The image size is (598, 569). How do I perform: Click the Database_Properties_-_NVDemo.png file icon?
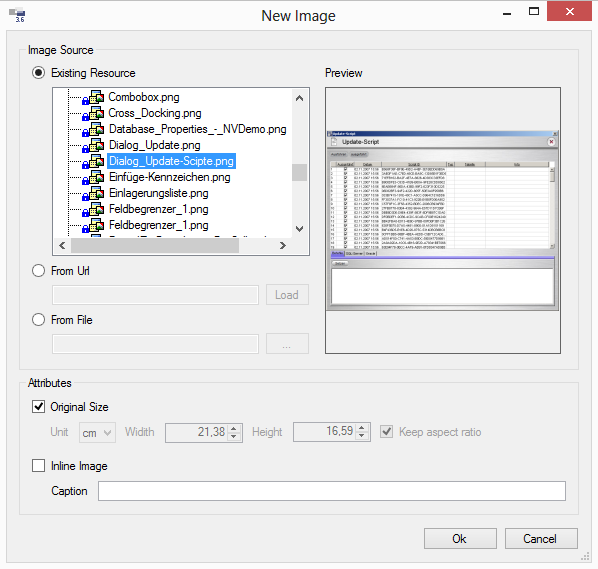click(x=93, y=130)
